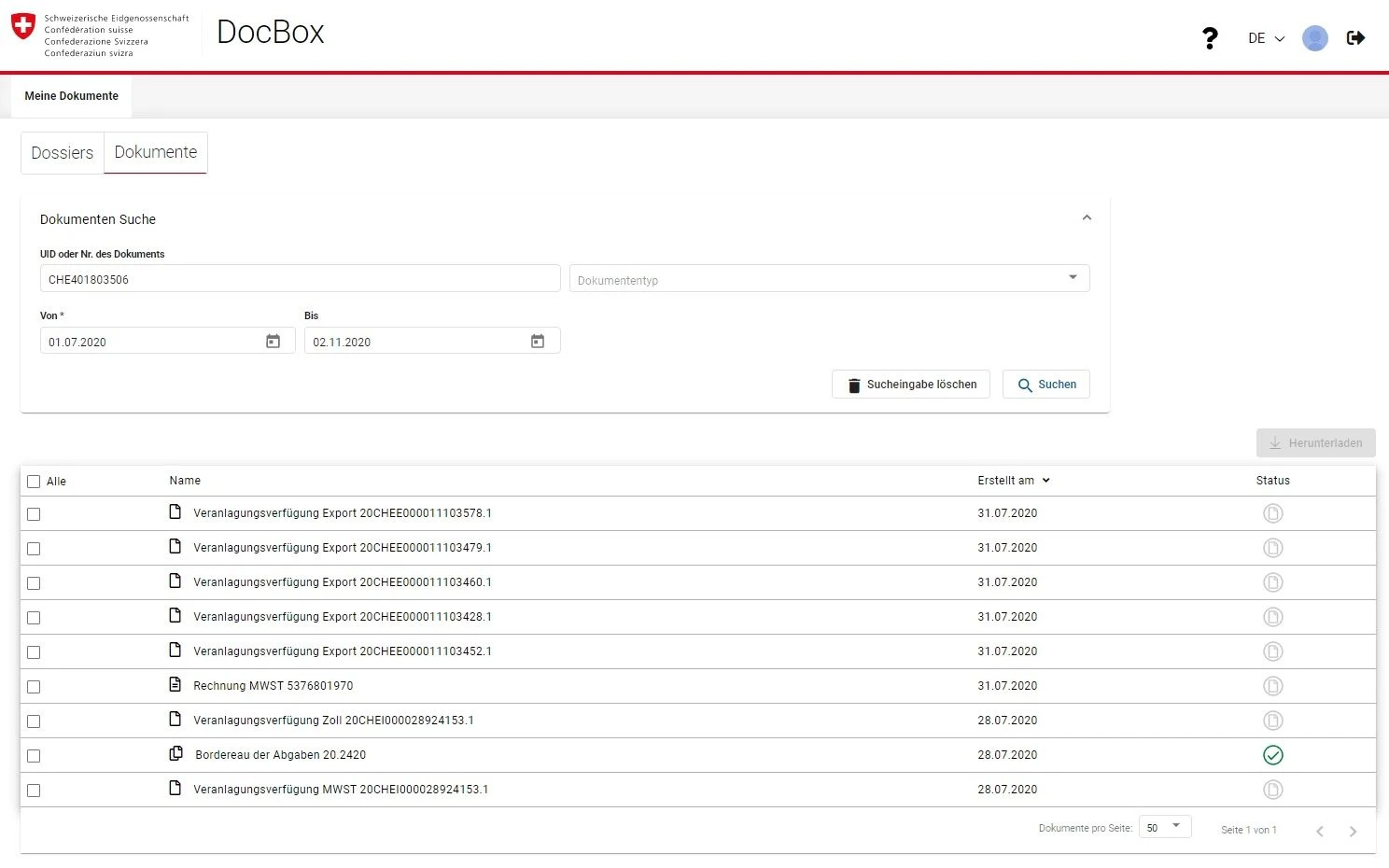This screenshot has width=1389, height=868.
Task: Click status icon for Veranlagungsverfügung Zoll row
Action: 1272,721
